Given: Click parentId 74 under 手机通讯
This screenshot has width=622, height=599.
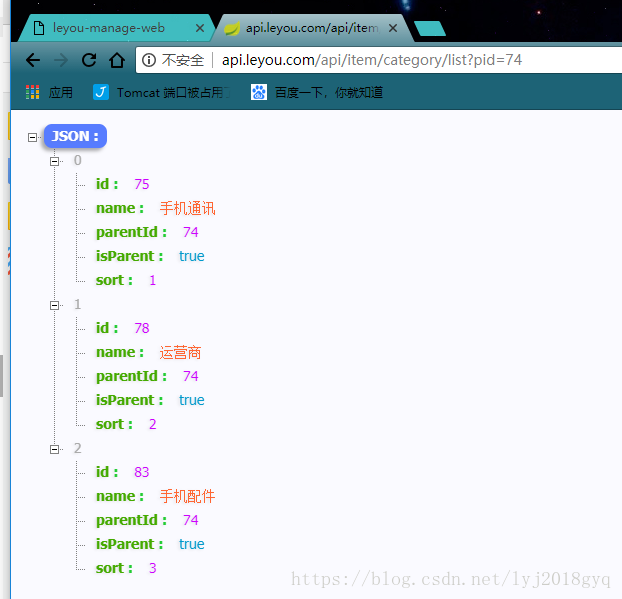Looking at the screenshot, I should [191, 232].
